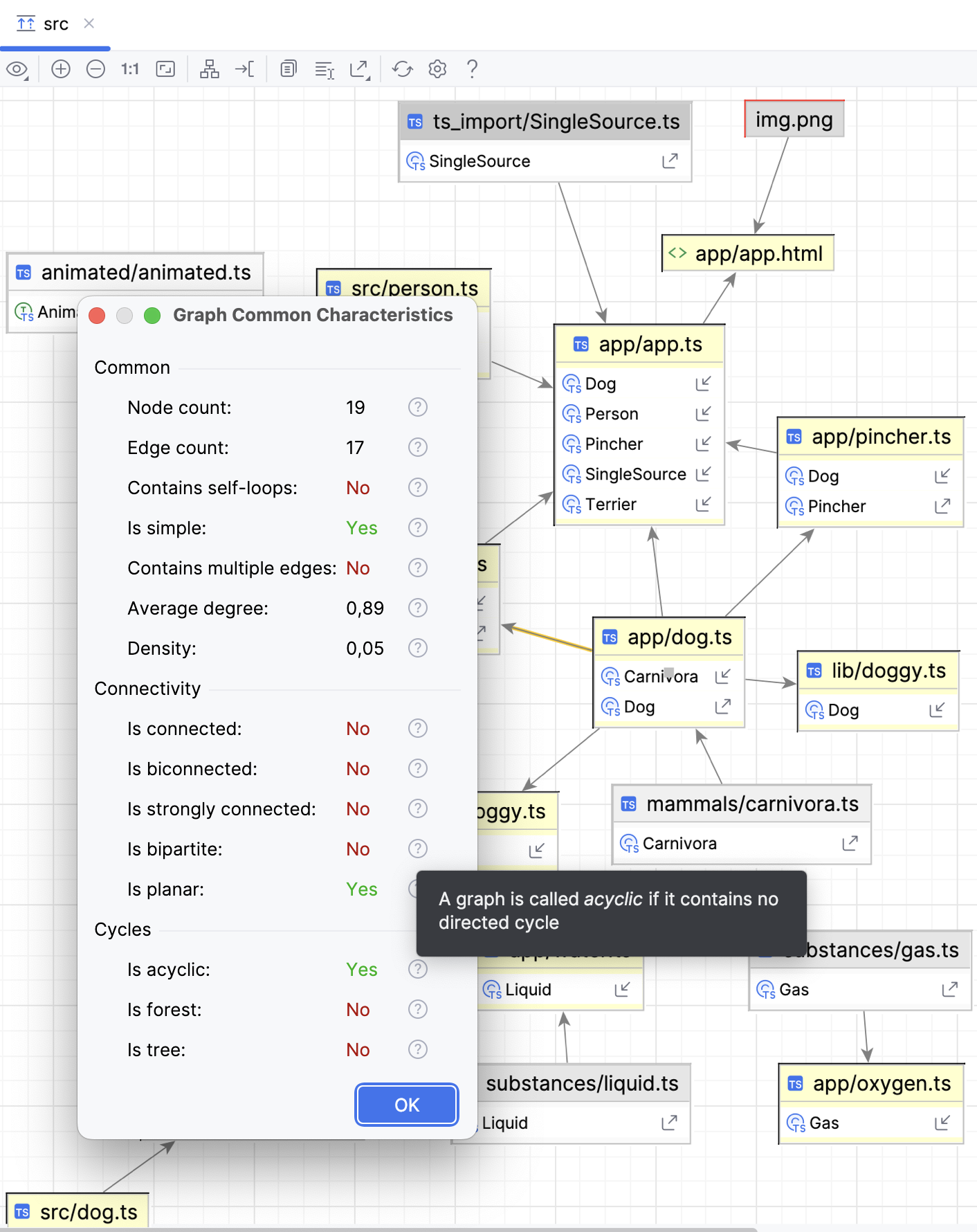Screen dimensions: 977x1232
Task: Show help for Edge count
Action: click(x=418, y=447)
